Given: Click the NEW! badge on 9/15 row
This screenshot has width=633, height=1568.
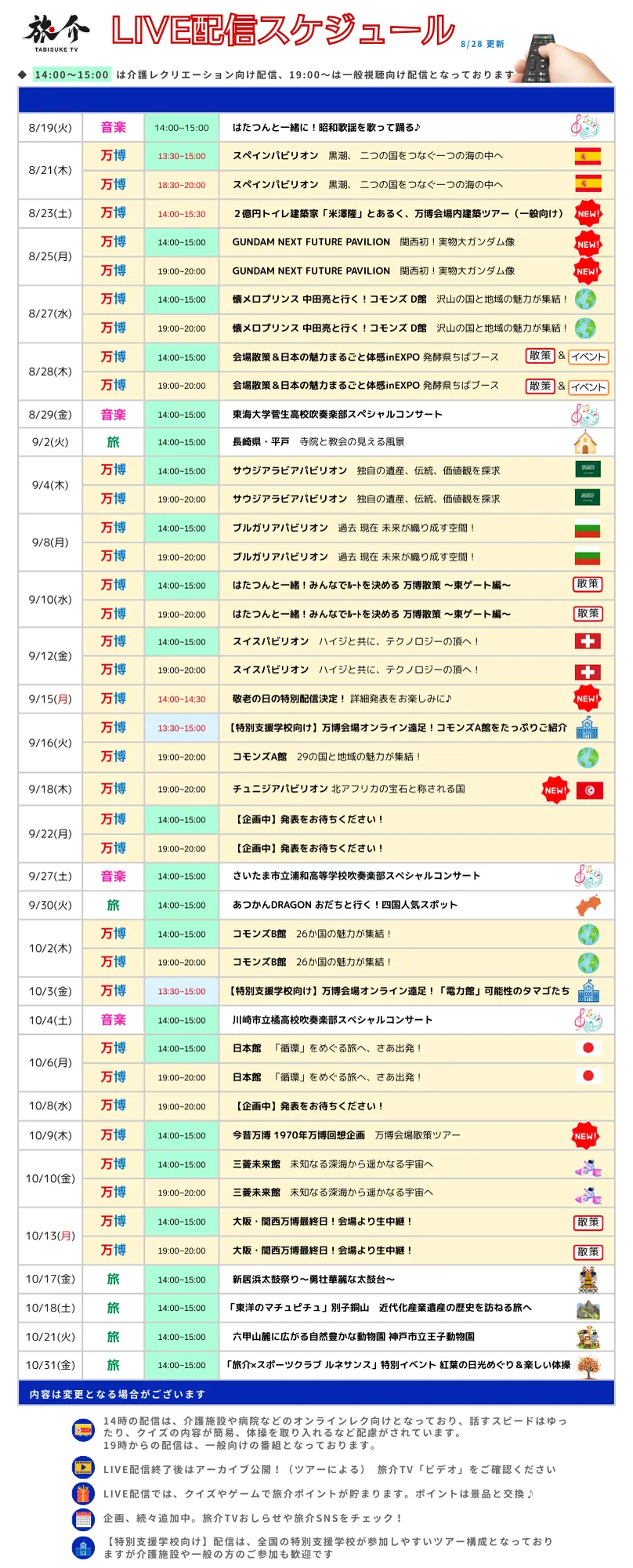Looking at the screenshot, I should pyautogui.click(x=588, y=699).
